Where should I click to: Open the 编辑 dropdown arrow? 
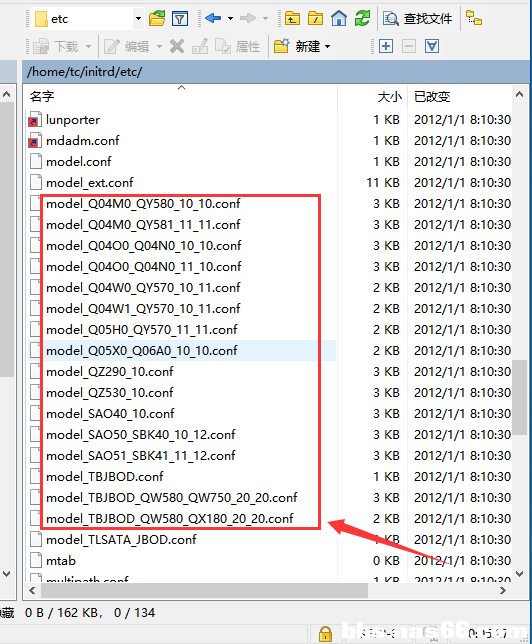click(159, 46)
